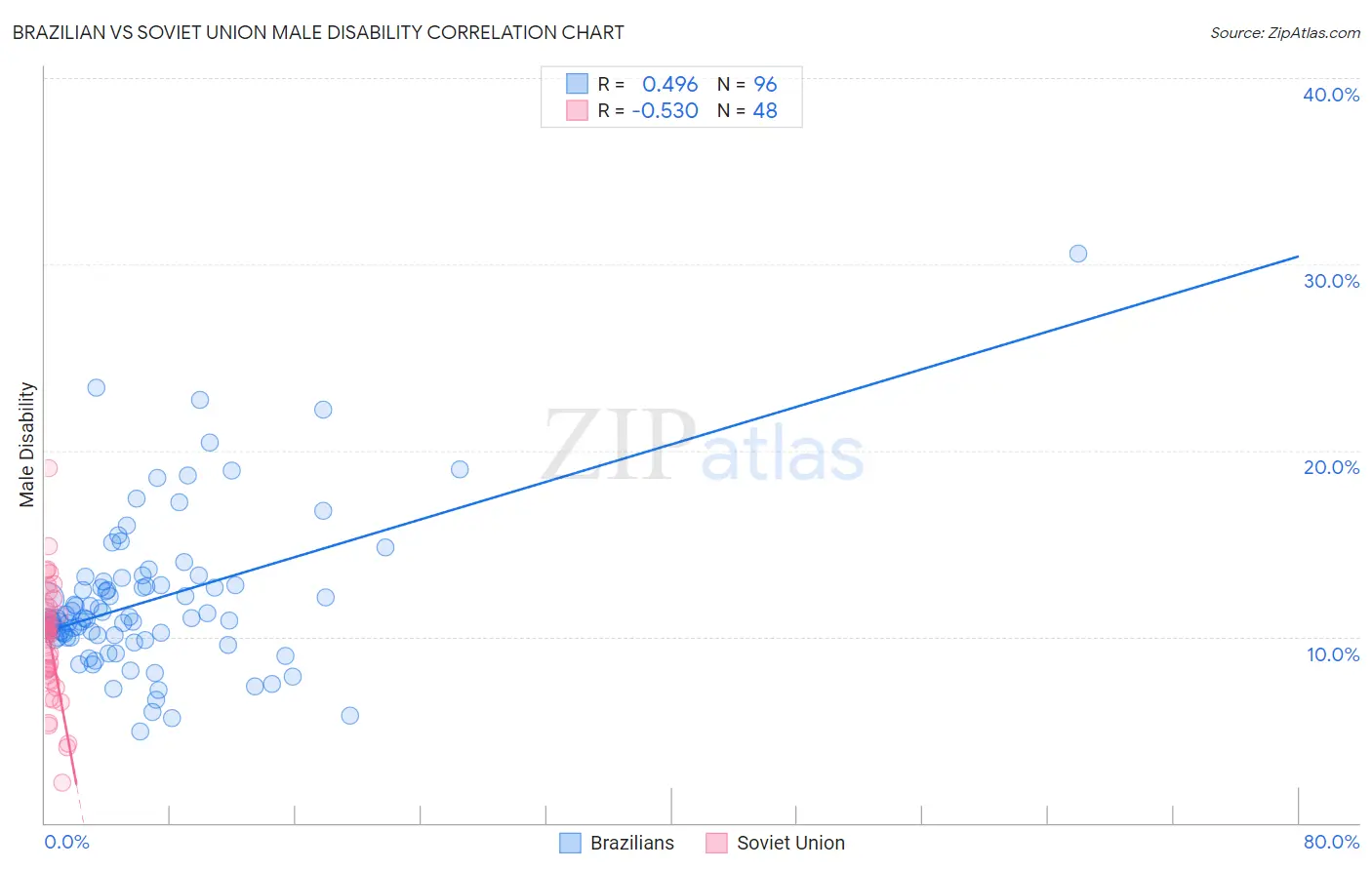The width and height of the screenshot is (1372, 870).
Task: Open the Source: ZipAtlas.com link
Action: pos(1285,32)
